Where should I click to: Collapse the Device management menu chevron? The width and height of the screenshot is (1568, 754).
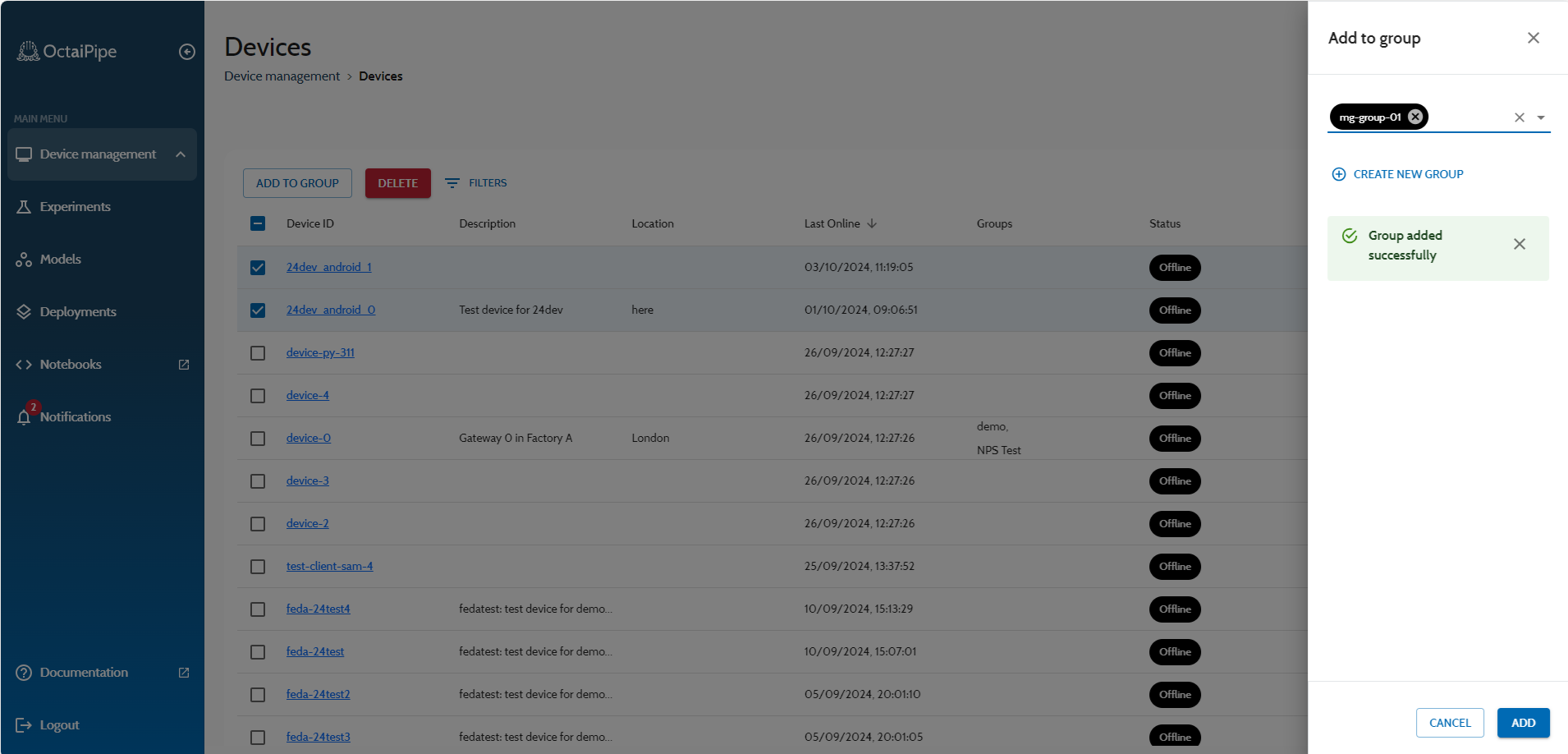point(181,154)
